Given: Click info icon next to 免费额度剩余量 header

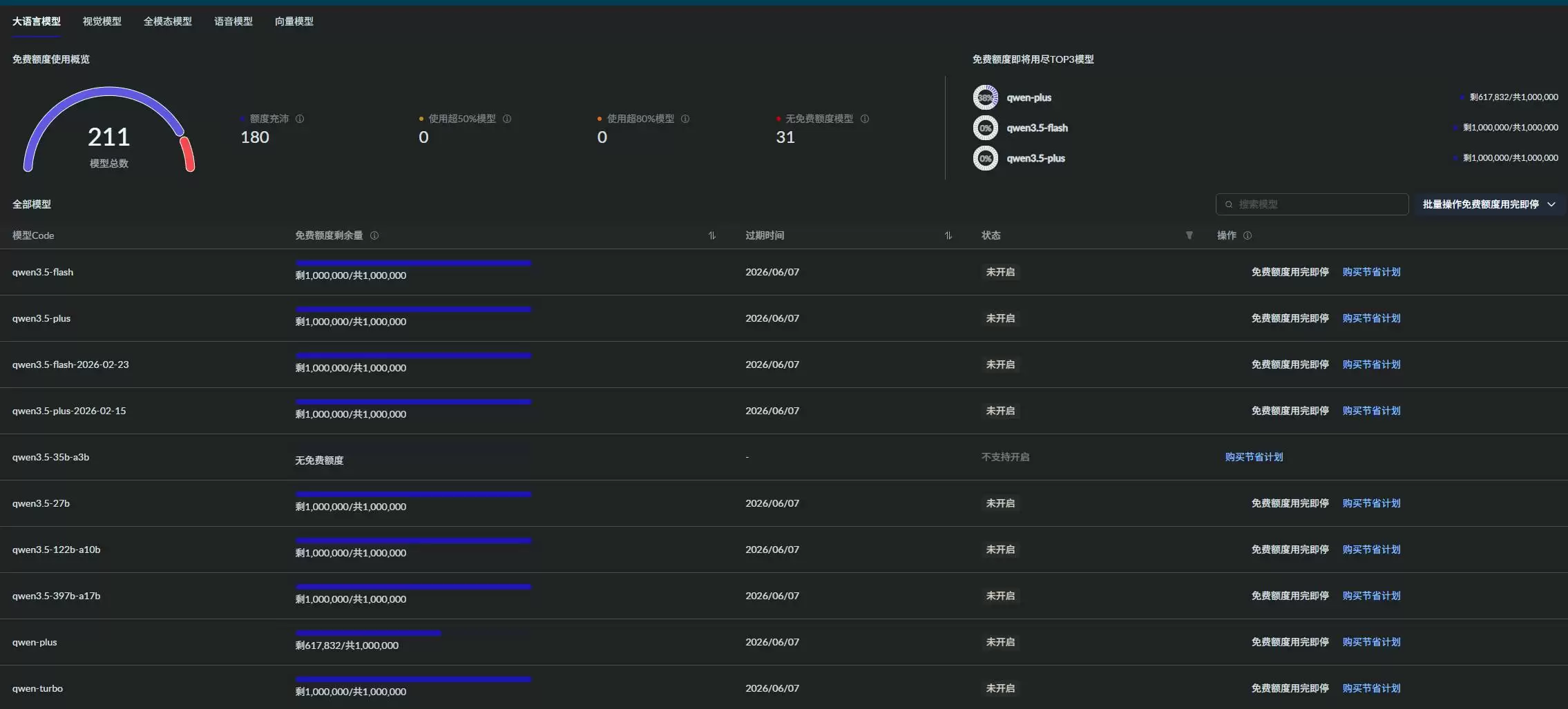Looking at the screenshot, I should coord(374,235).
